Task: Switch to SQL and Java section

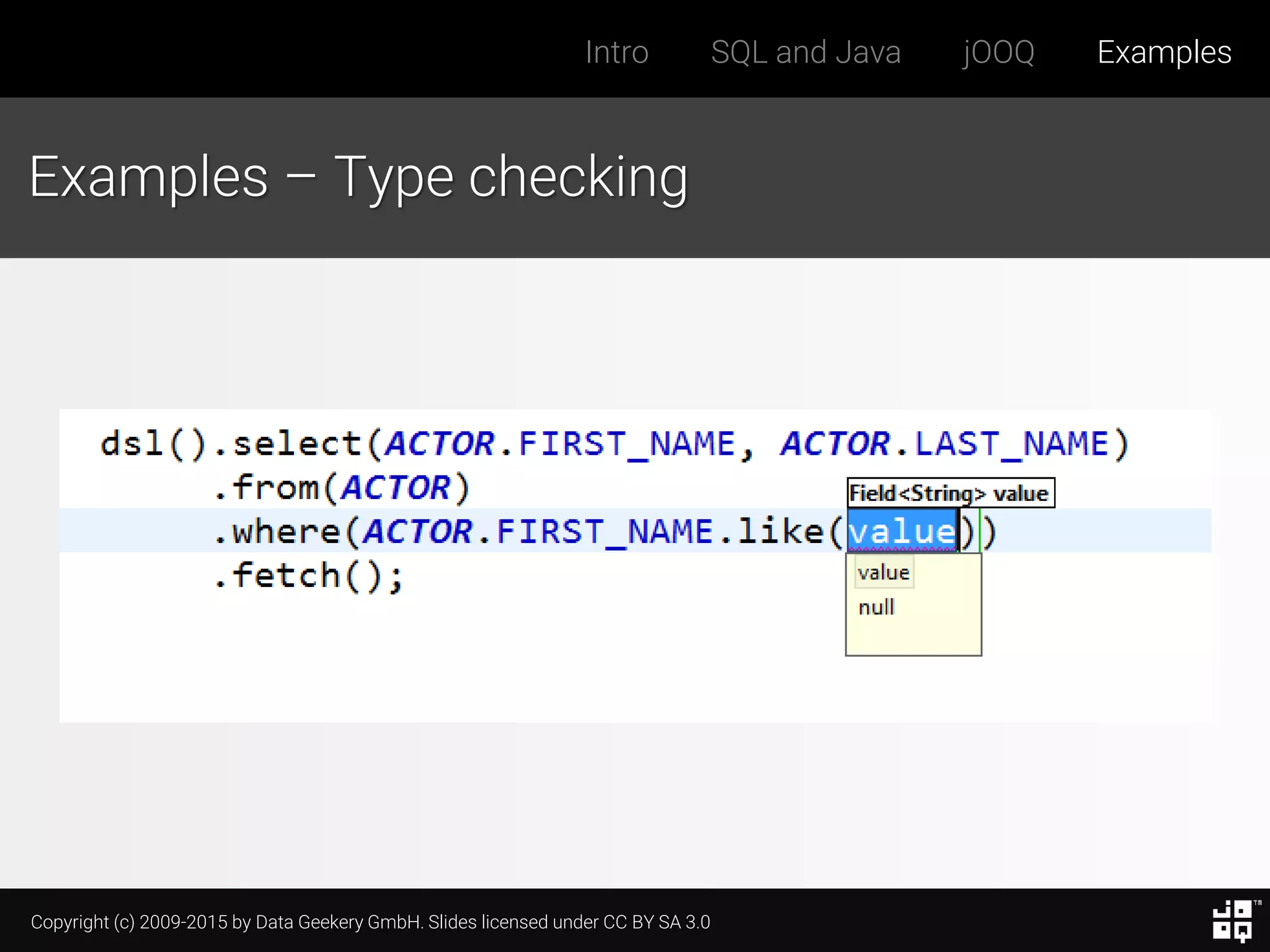Action: tap(806, 52)
